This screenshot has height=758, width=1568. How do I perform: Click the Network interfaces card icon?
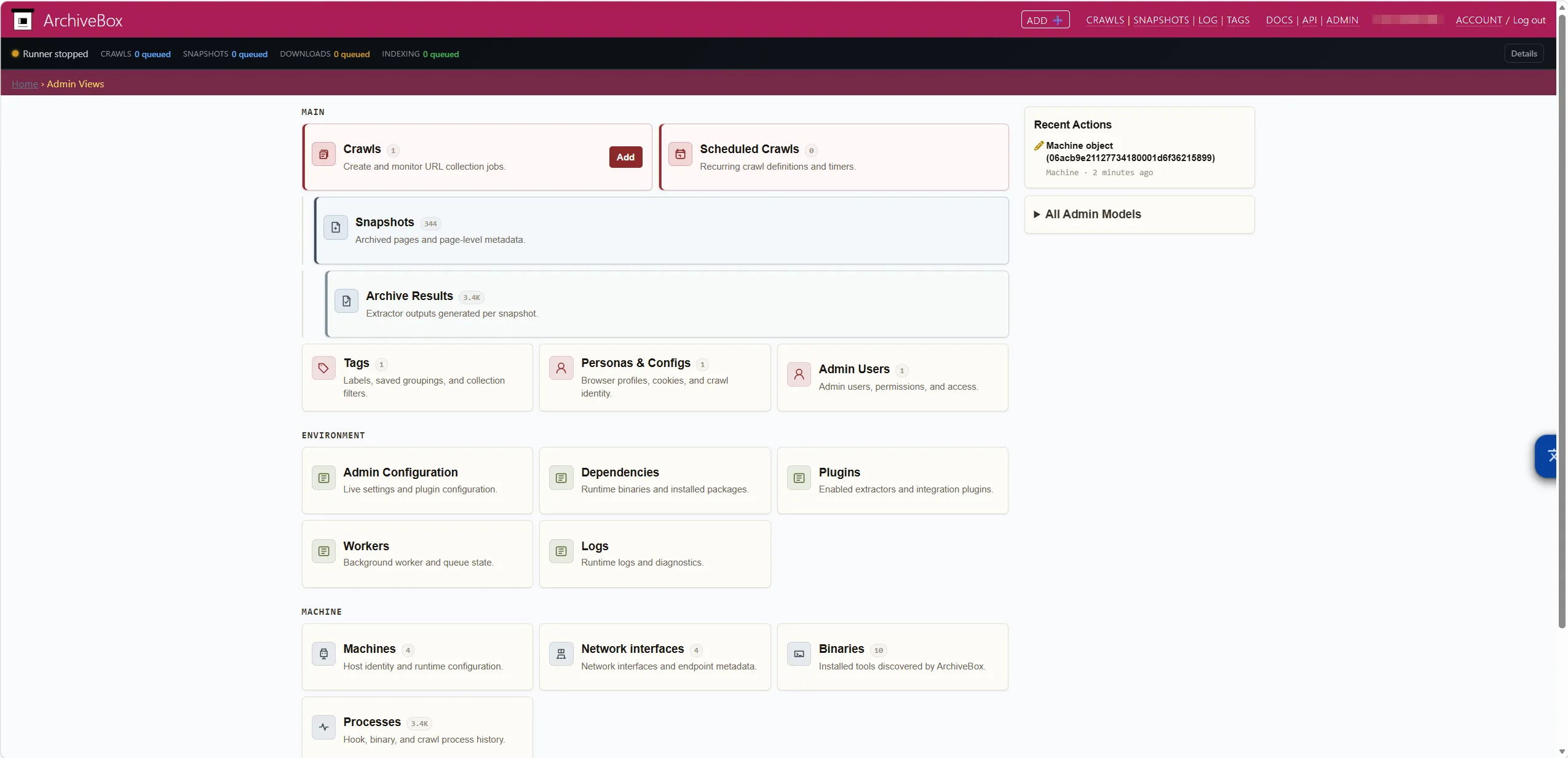pos(561,654)
